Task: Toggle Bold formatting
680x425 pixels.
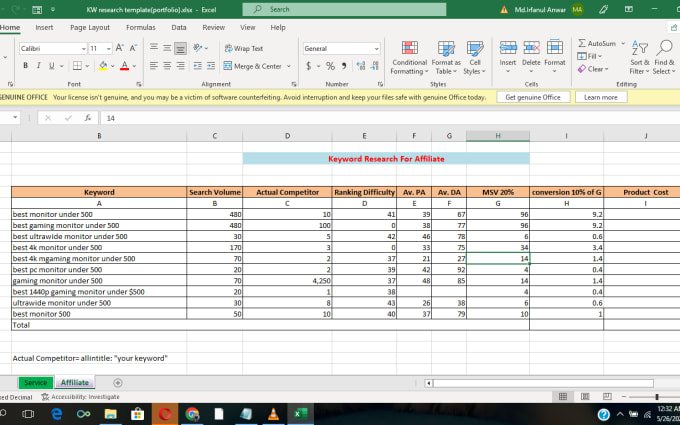Action: point(26,65)
